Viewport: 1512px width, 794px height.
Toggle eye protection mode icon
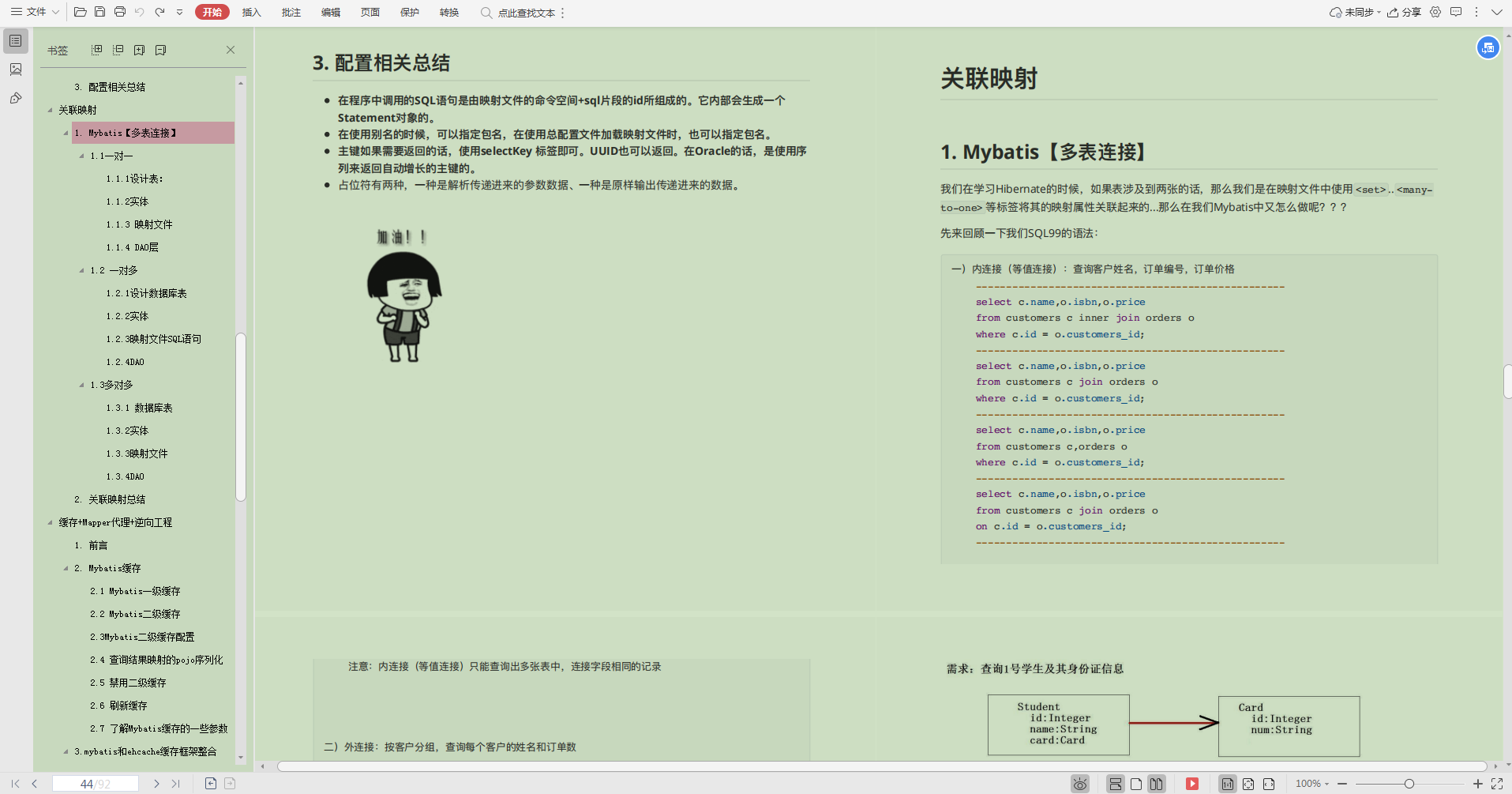pyautogui.click(x=1080, y=784)
